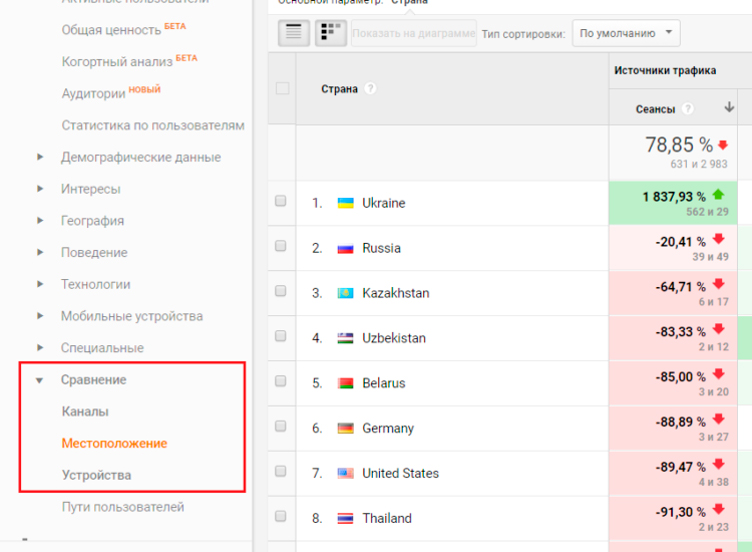Switch to the data table view icon
Image resolution: width=752 pixels, height=552 pixels.
(294, 33)
